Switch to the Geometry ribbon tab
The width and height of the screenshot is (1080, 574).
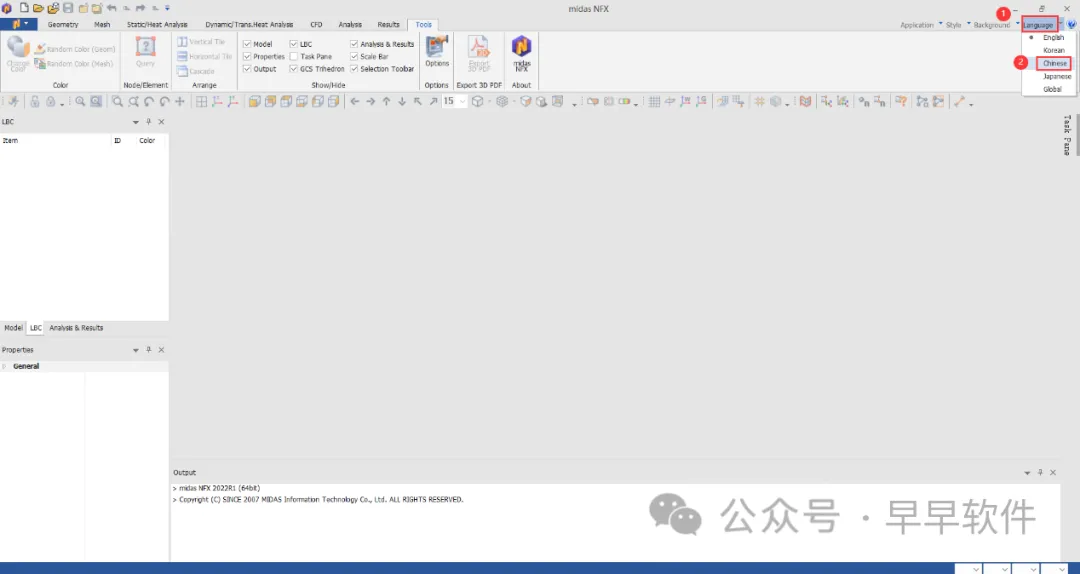click(63, 24)
